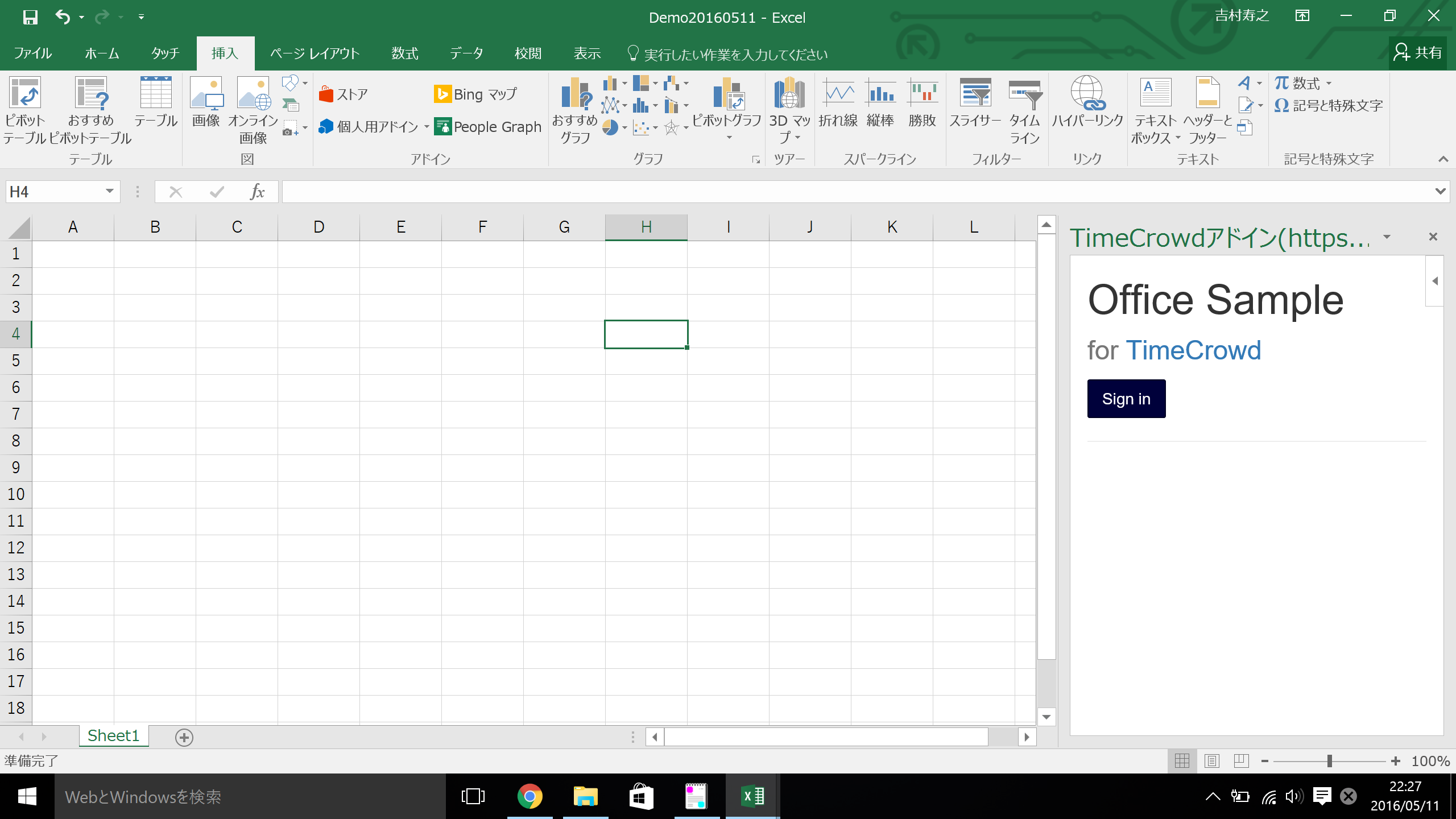Screen dimensions: 1456x819
Task: Click the Share button
Action: click(1418, 53)
